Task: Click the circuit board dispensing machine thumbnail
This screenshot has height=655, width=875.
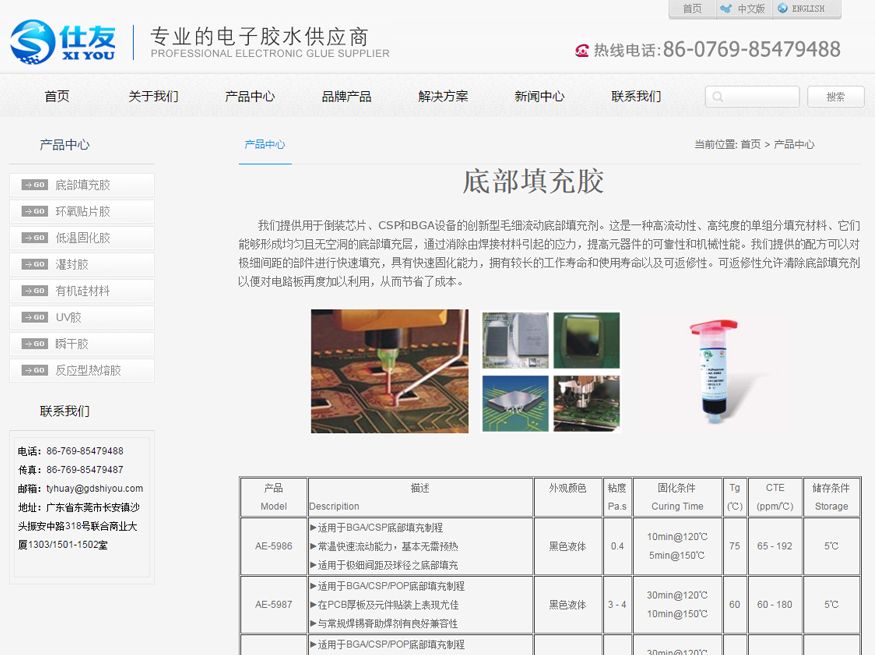Action: pos(586,403)
